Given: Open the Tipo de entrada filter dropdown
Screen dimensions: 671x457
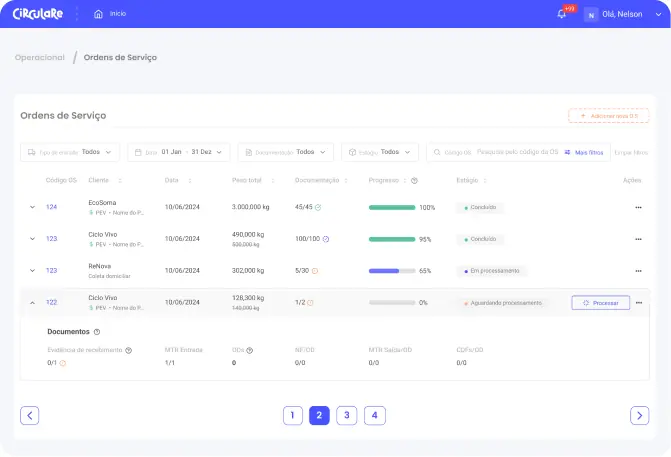Looking at the screenshot, I should pyautogui.click(x=70, y=152).
